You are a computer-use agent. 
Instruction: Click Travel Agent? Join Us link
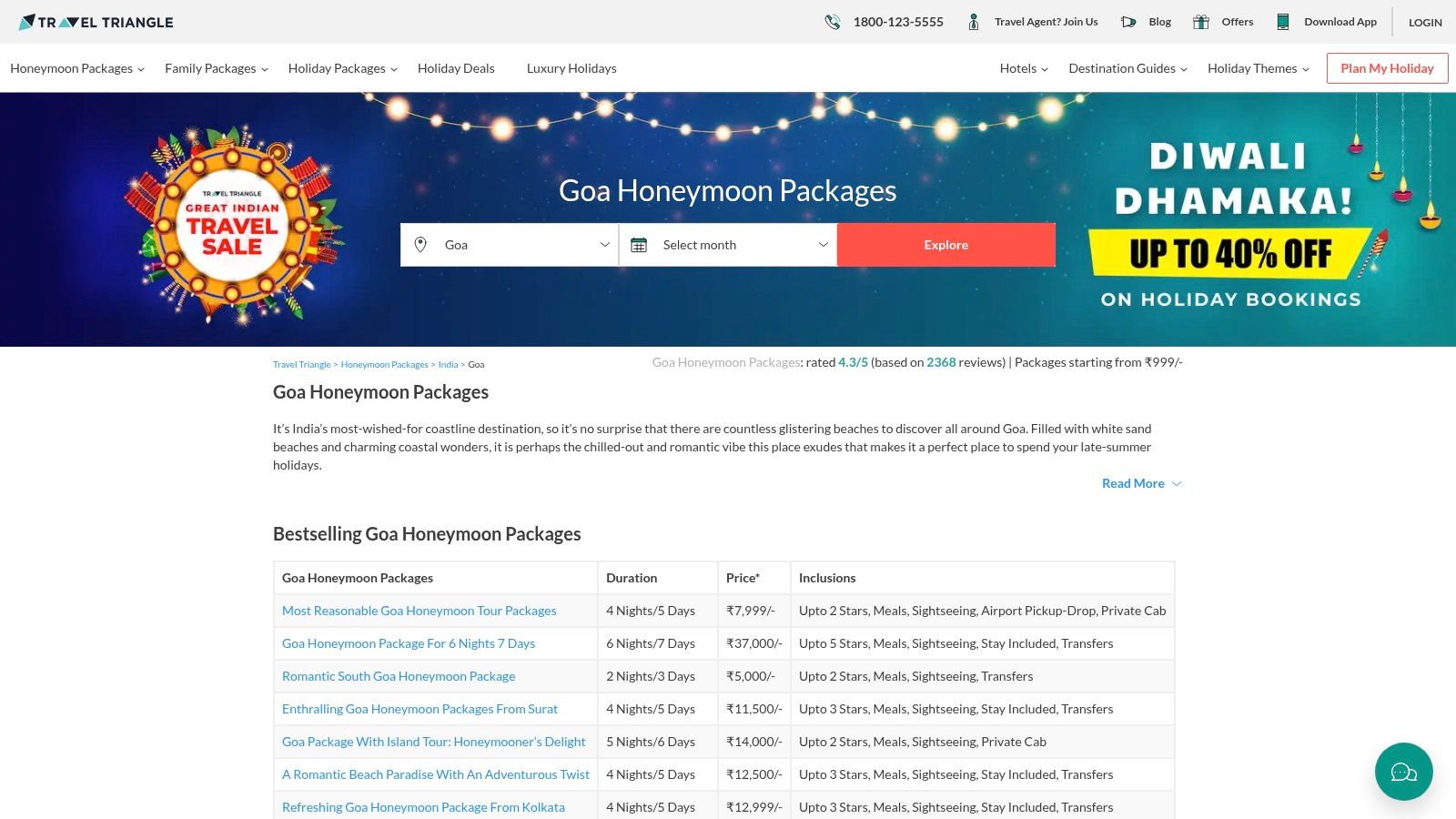[x=1046, y=22]
